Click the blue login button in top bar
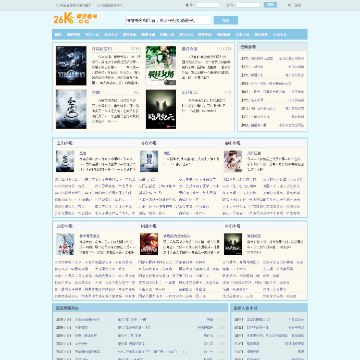 tap(270, 5)
